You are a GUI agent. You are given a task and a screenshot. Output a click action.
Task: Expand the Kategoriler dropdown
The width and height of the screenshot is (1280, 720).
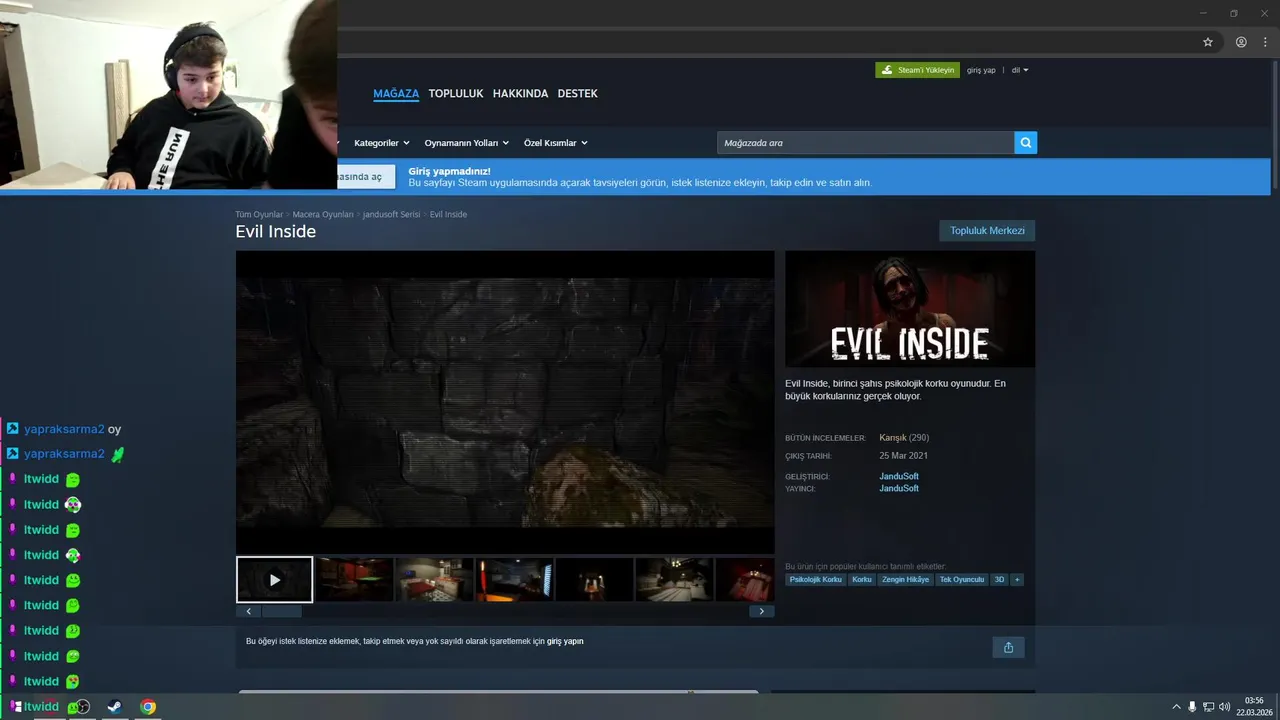(381, 143)
